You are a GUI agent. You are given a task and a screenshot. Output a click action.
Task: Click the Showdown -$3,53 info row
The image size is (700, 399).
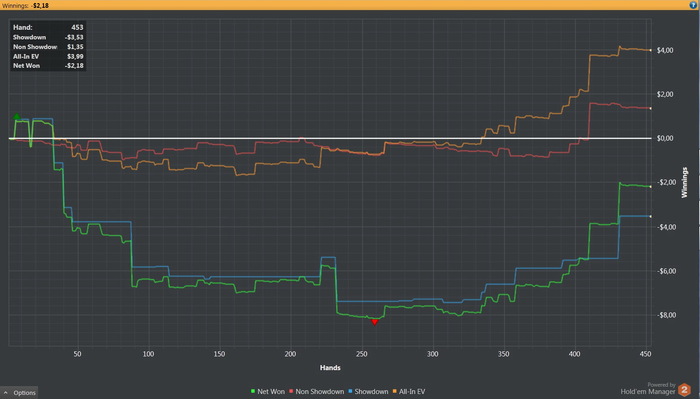[x=48, y=37]
